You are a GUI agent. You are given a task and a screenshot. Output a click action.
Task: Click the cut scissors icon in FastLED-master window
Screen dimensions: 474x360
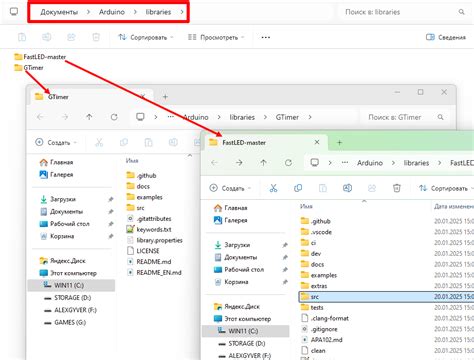[x=273, y=188]
